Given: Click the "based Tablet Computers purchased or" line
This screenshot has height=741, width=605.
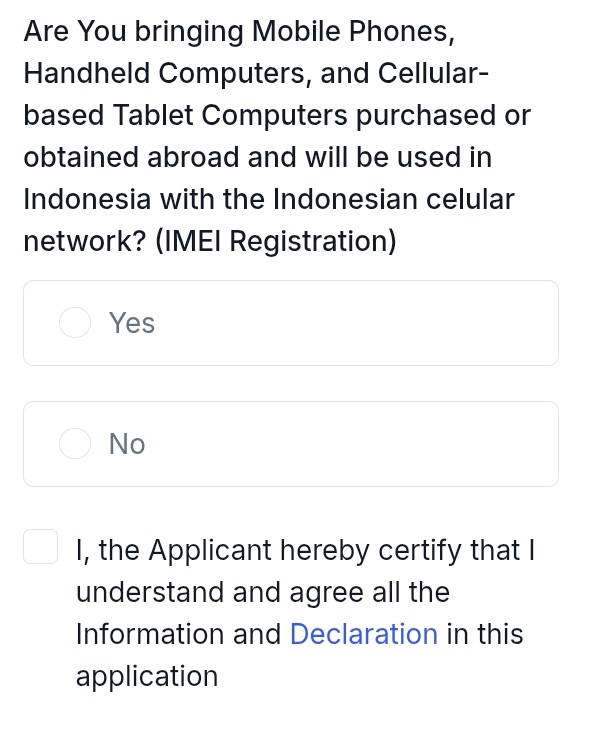Looking at the screenshot, I should [x=277, y=115].
